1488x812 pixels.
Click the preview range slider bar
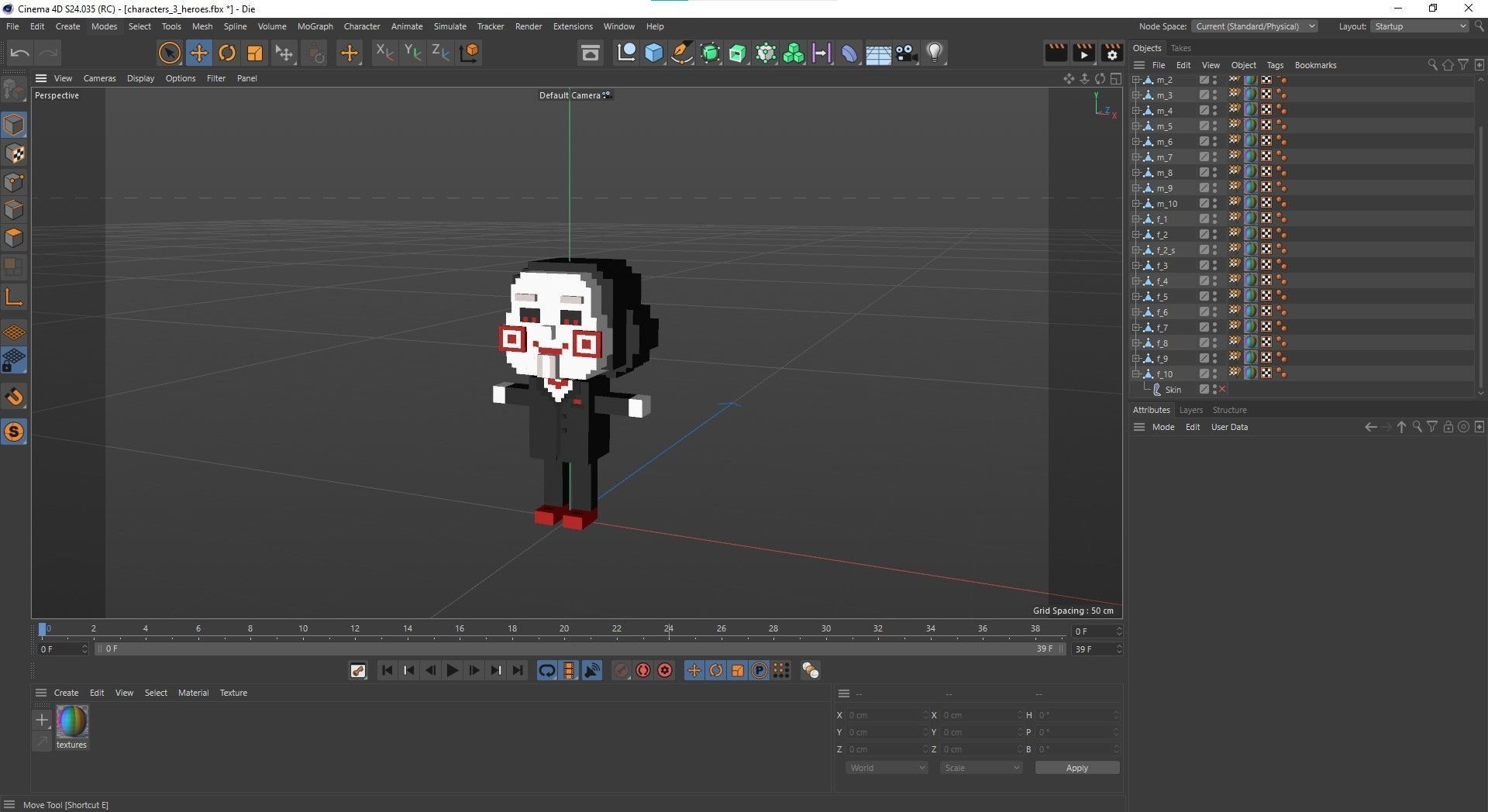tap(580, 649)
